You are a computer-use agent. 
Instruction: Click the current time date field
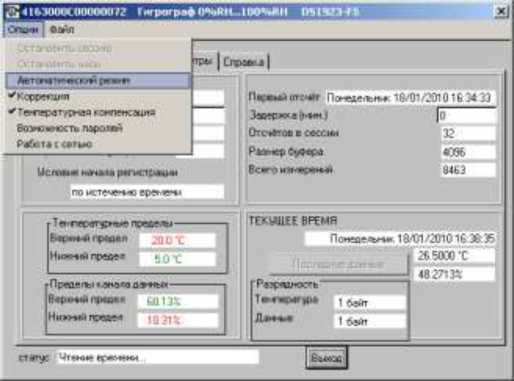point(400,239)
